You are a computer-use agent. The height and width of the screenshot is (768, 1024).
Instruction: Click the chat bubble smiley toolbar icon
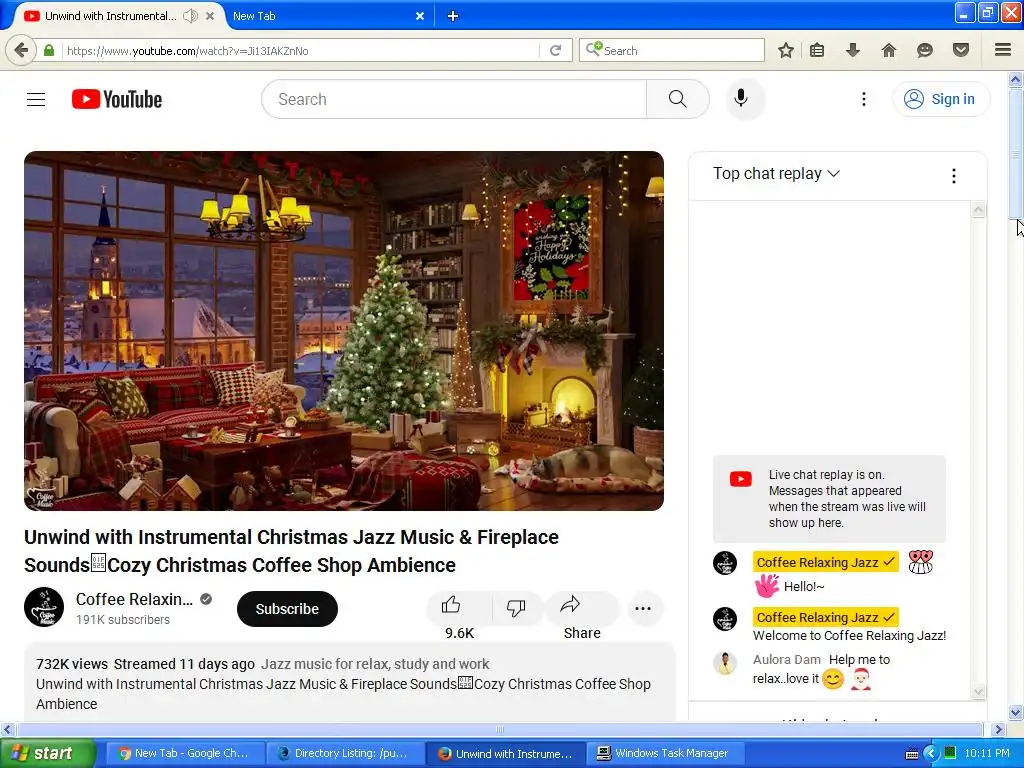[924, 50]
